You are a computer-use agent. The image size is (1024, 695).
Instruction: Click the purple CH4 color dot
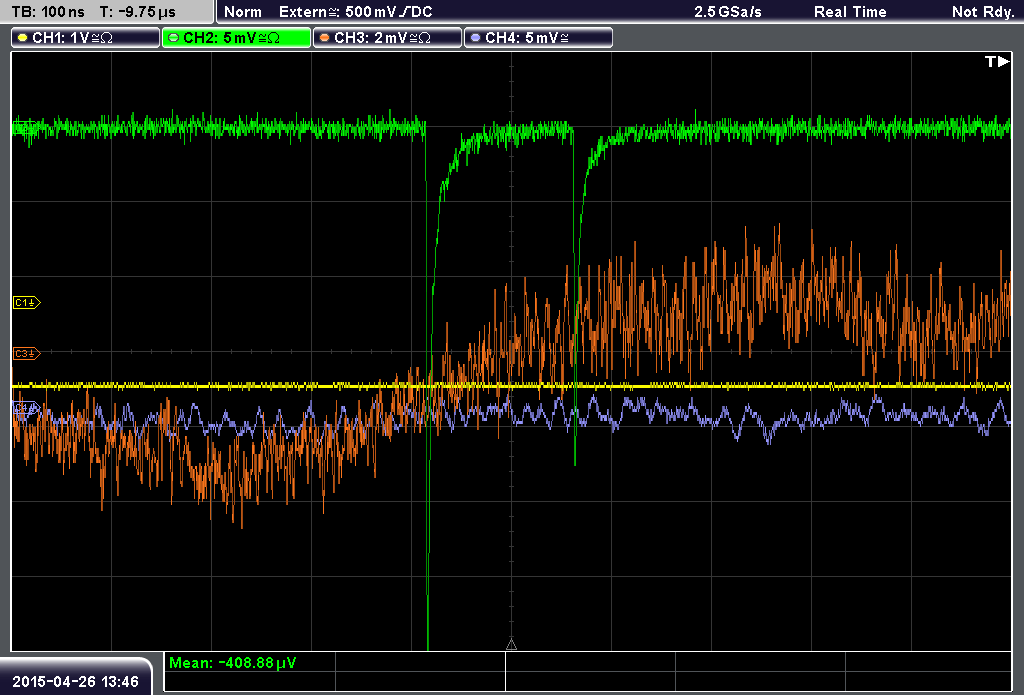(475, 38)
